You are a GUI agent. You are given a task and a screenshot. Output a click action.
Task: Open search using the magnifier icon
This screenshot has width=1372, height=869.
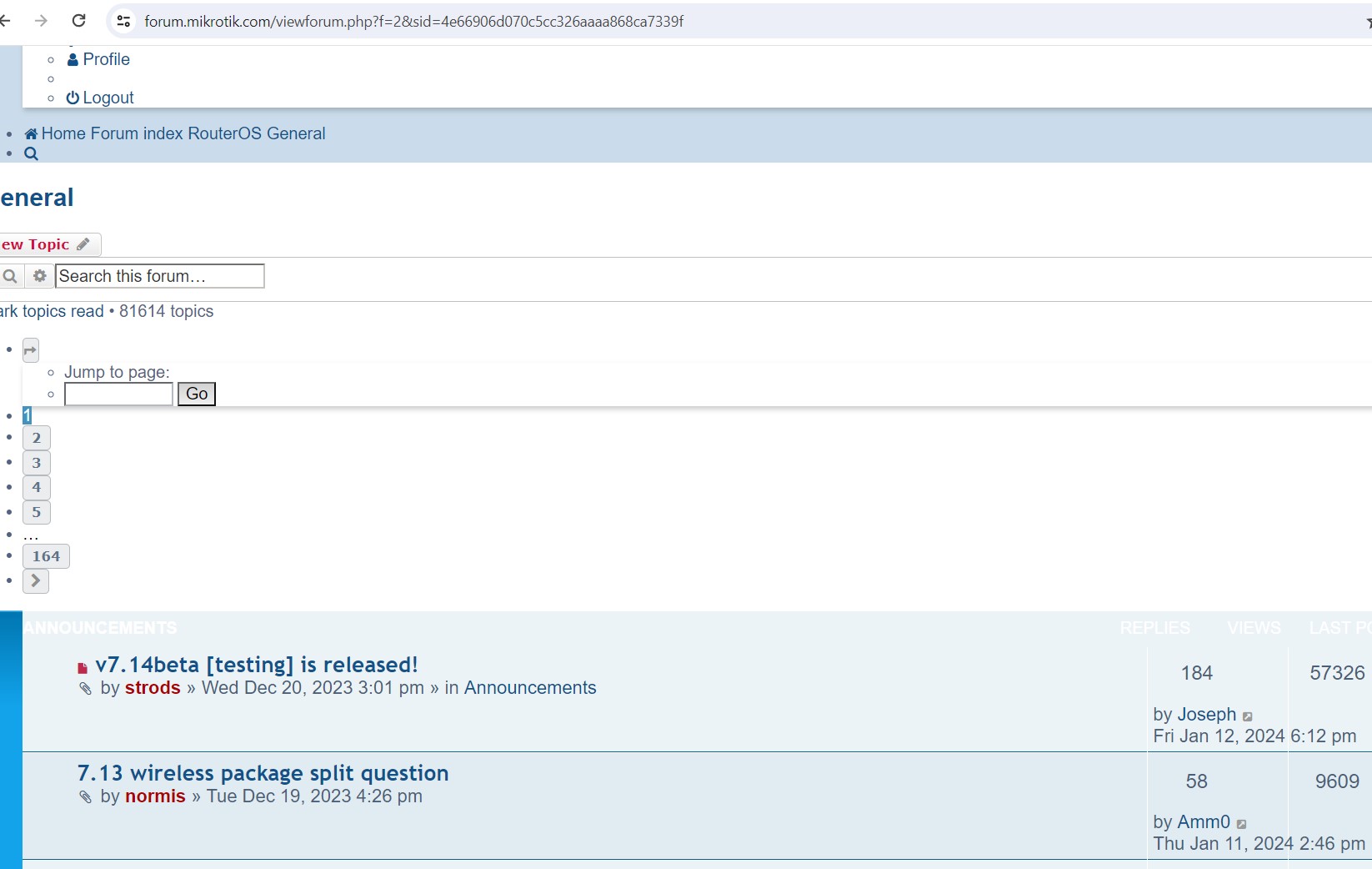pos(31,153)
